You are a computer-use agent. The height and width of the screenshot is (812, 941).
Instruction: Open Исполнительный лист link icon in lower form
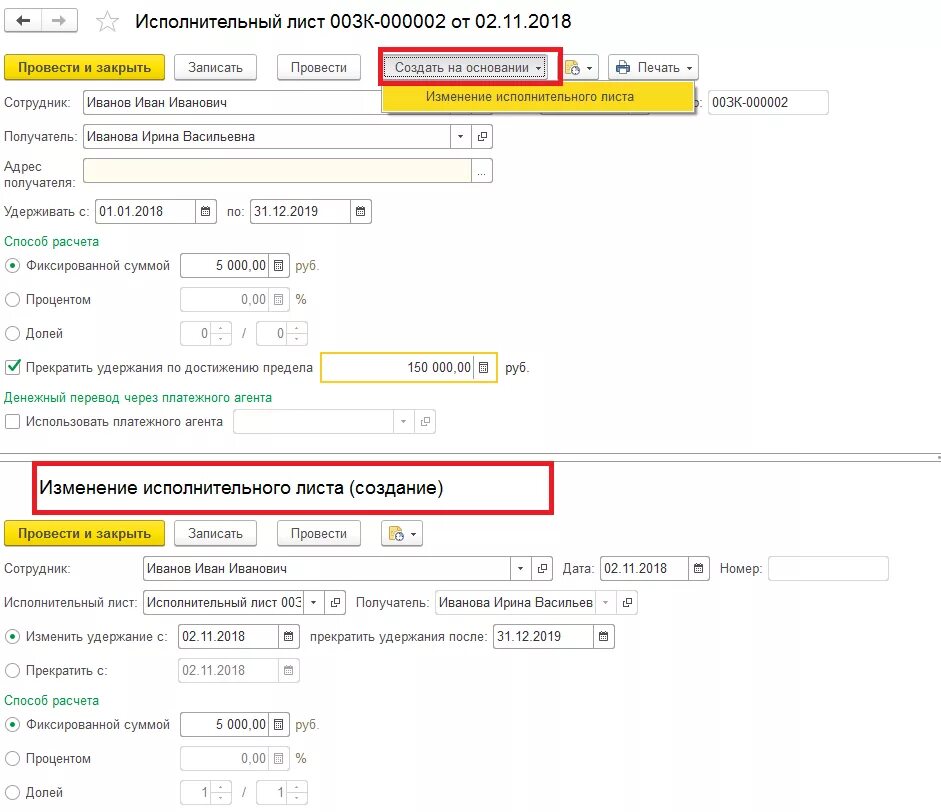[335, 603]
